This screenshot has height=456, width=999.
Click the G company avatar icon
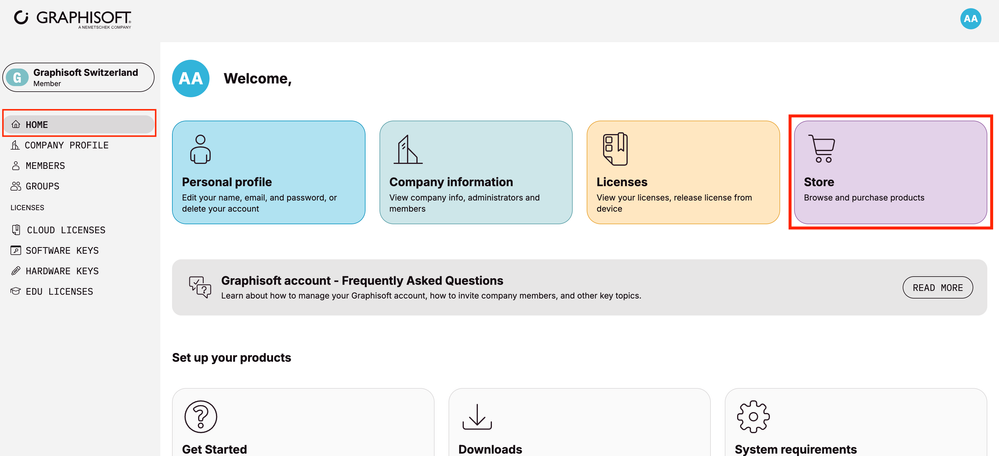click(x=17, y=78)
